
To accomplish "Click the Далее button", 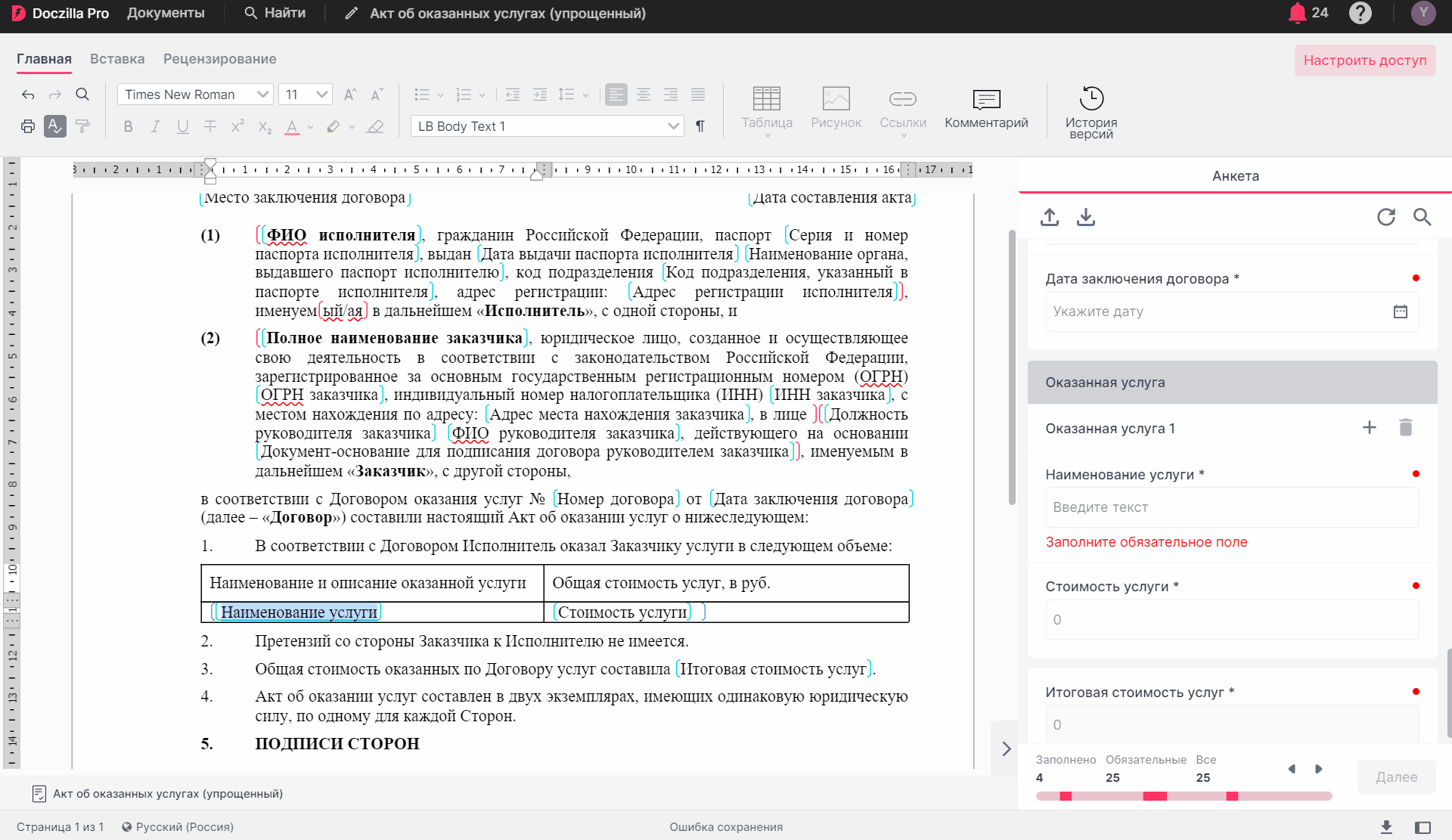I will click(1396, 777).
